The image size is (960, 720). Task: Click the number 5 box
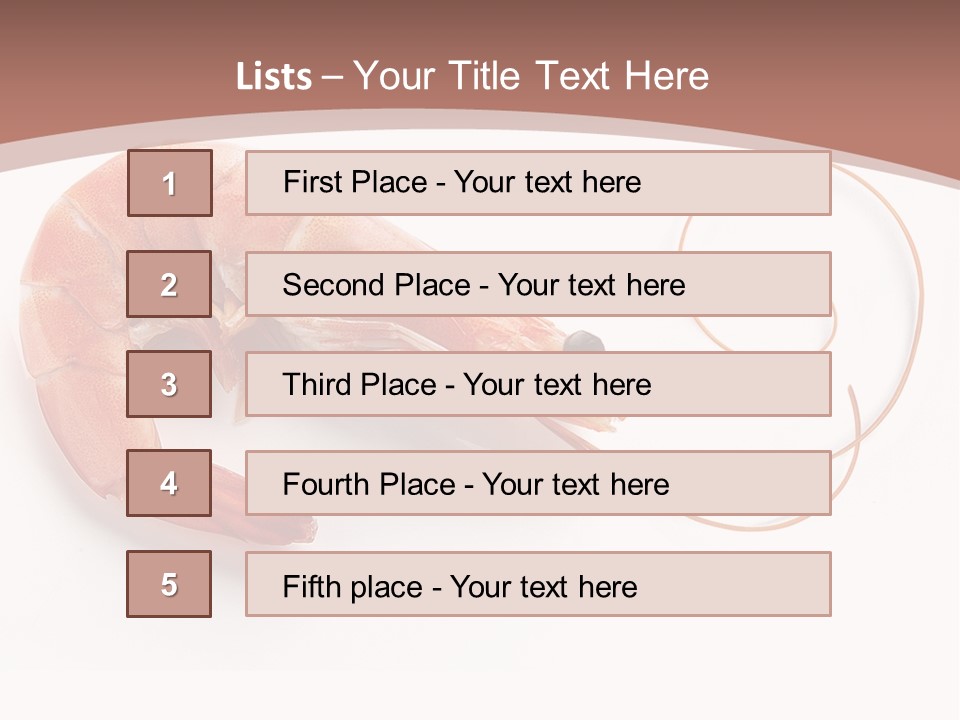(169, 584)
